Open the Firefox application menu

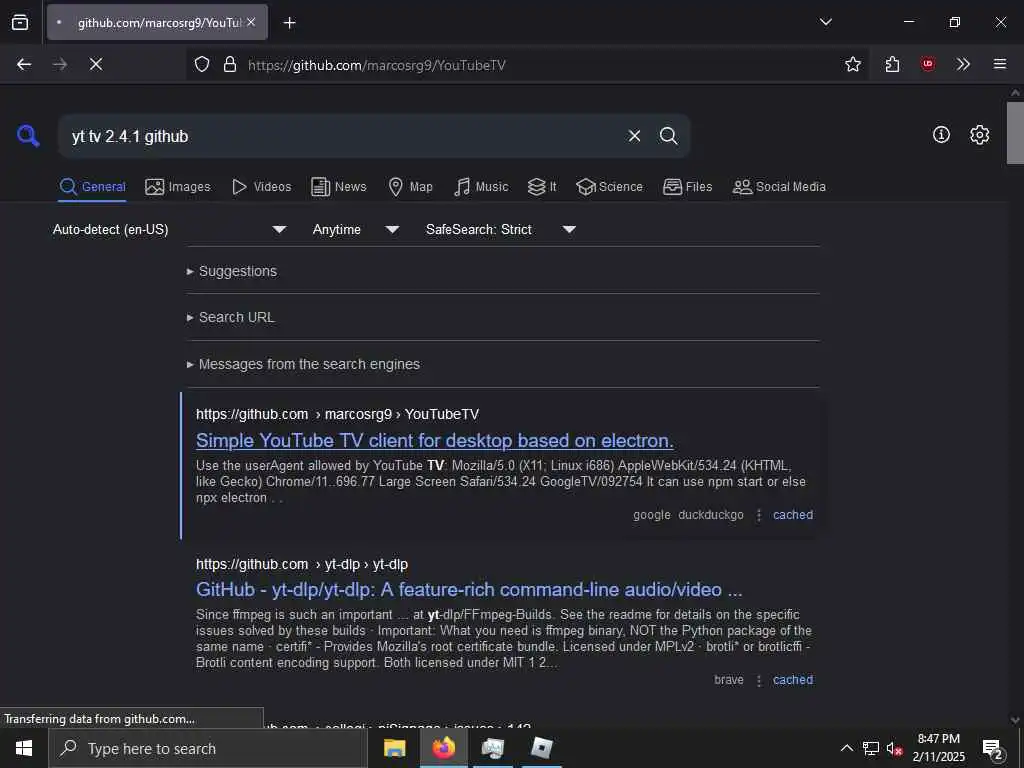[x=999, y=64]
